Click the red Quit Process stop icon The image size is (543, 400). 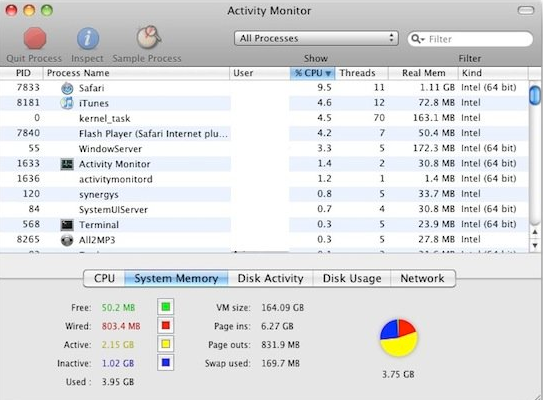click(35, 38)
